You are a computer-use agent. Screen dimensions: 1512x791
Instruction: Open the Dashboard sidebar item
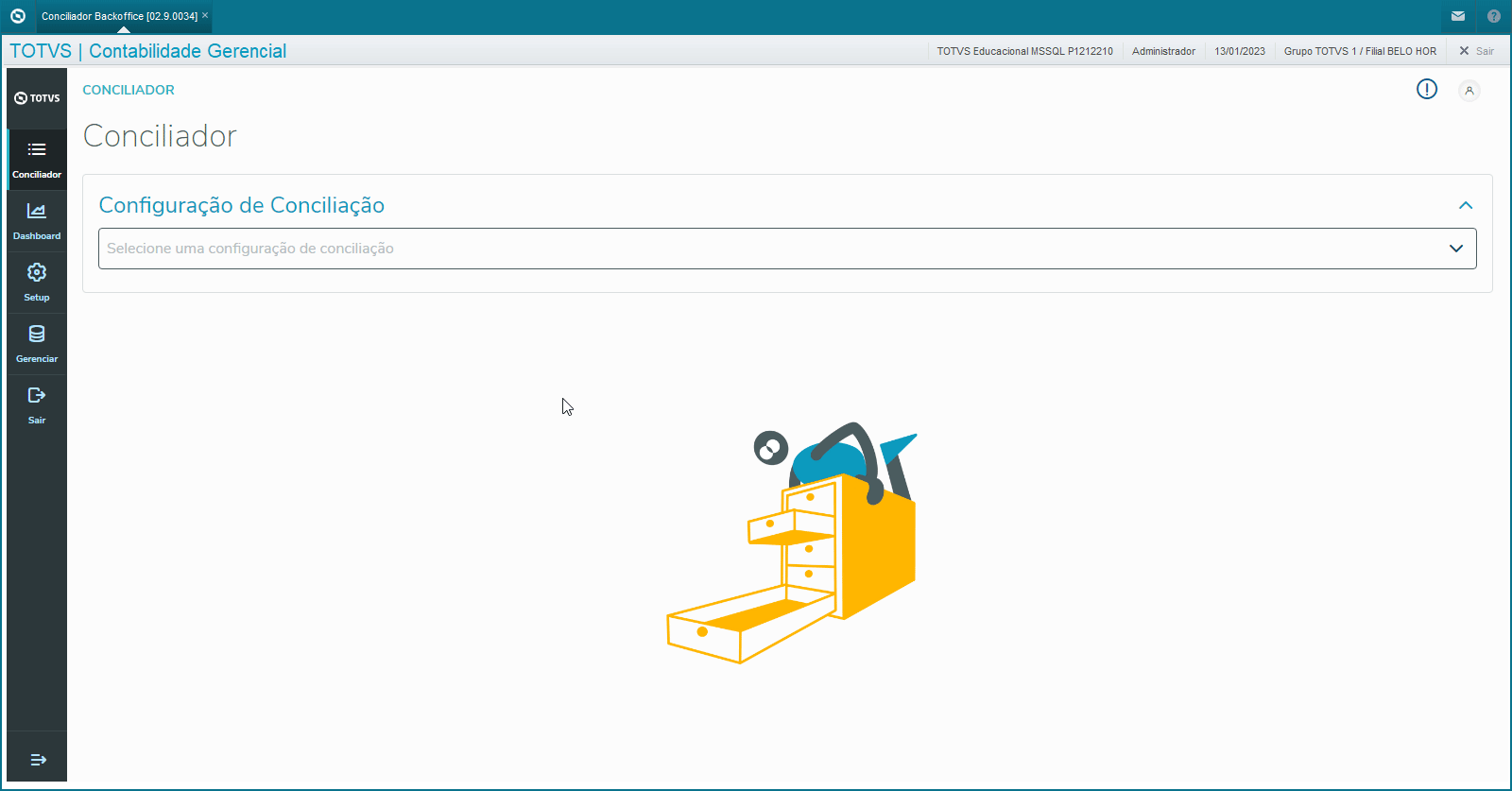37,221
